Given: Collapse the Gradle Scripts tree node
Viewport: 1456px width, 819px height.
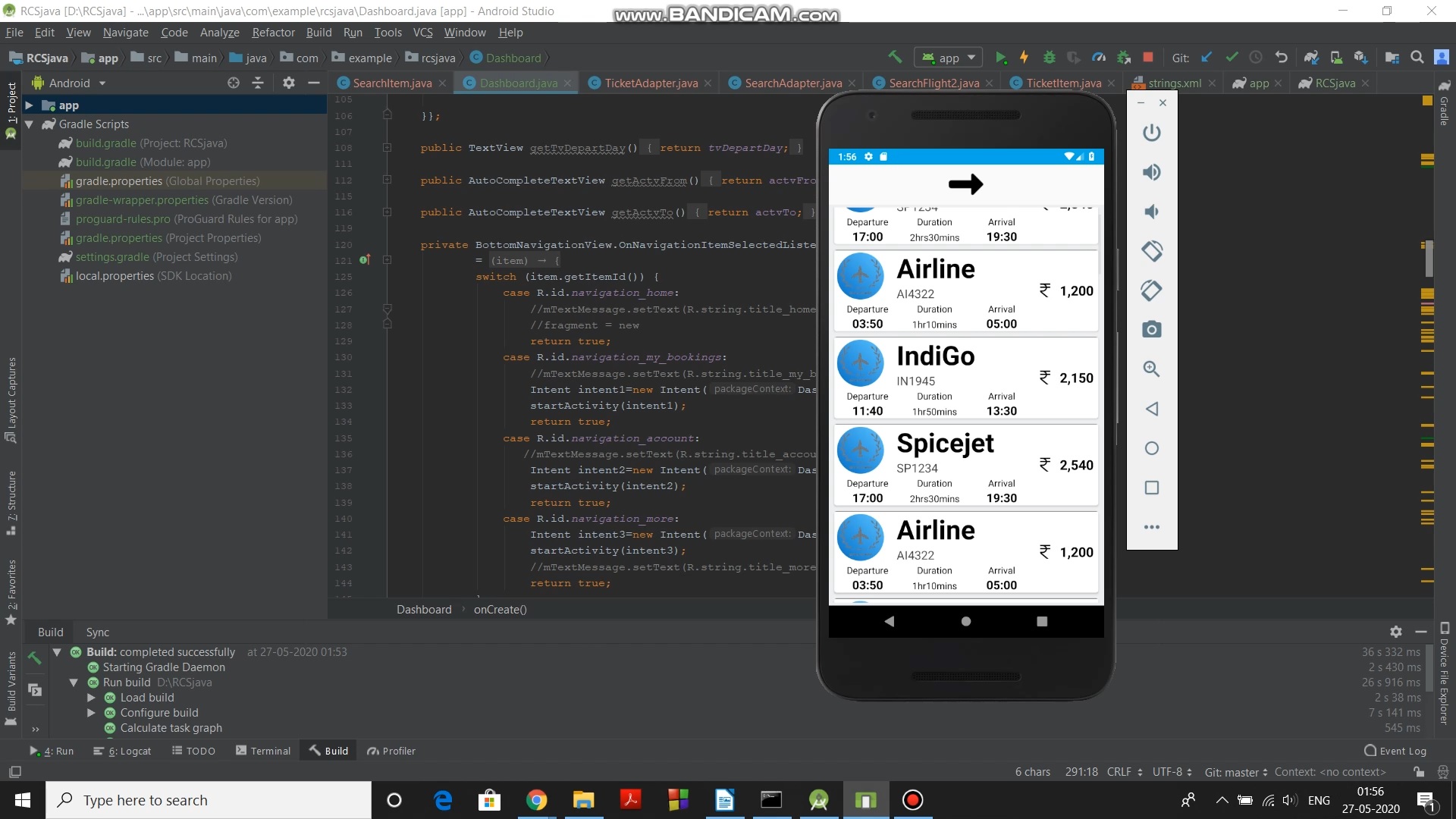Looking at the screenshot, I should coord(29,124).
